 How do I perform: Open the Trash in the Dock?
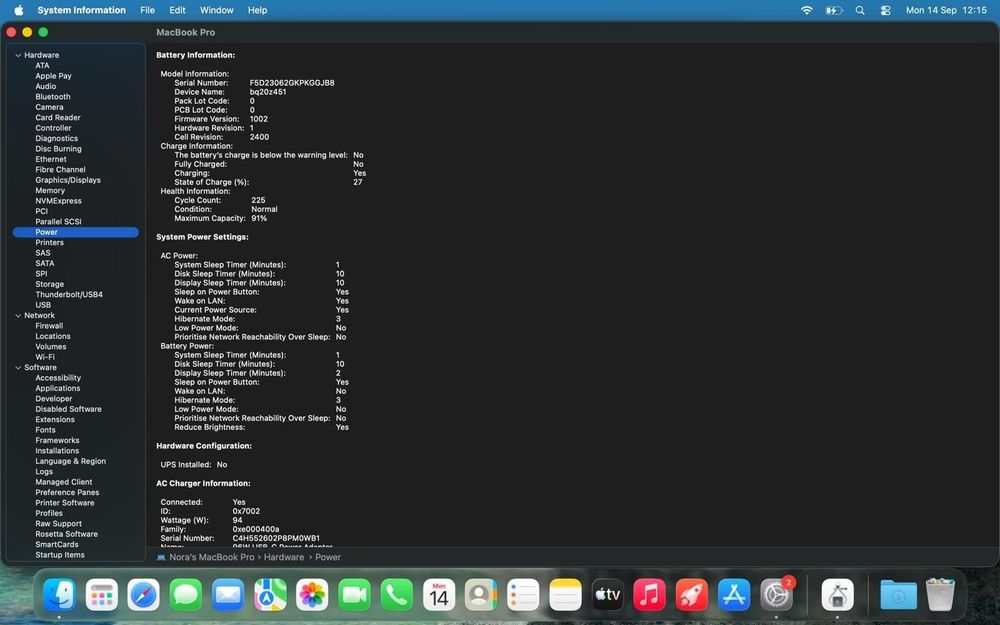coord(940,594)
